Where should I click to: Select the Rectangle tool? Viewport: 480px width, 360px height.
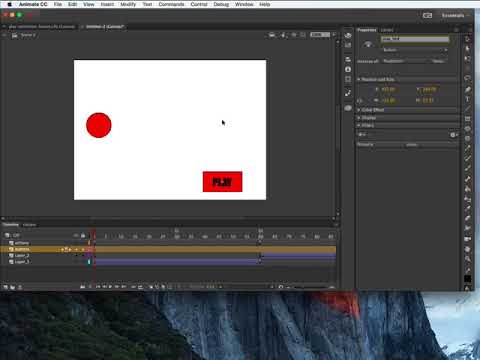click(468, 119)
